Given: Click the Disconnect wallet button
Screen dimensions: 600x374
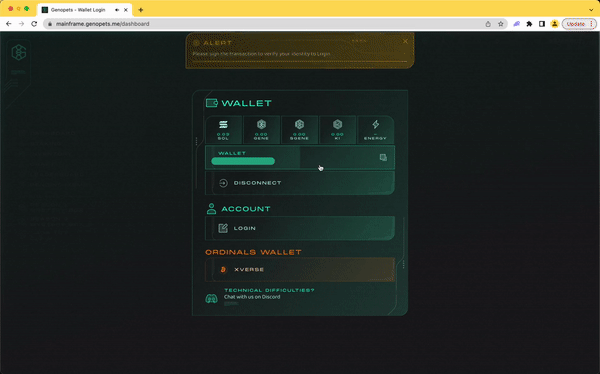Looking at the screenshot, I should 300,183.
